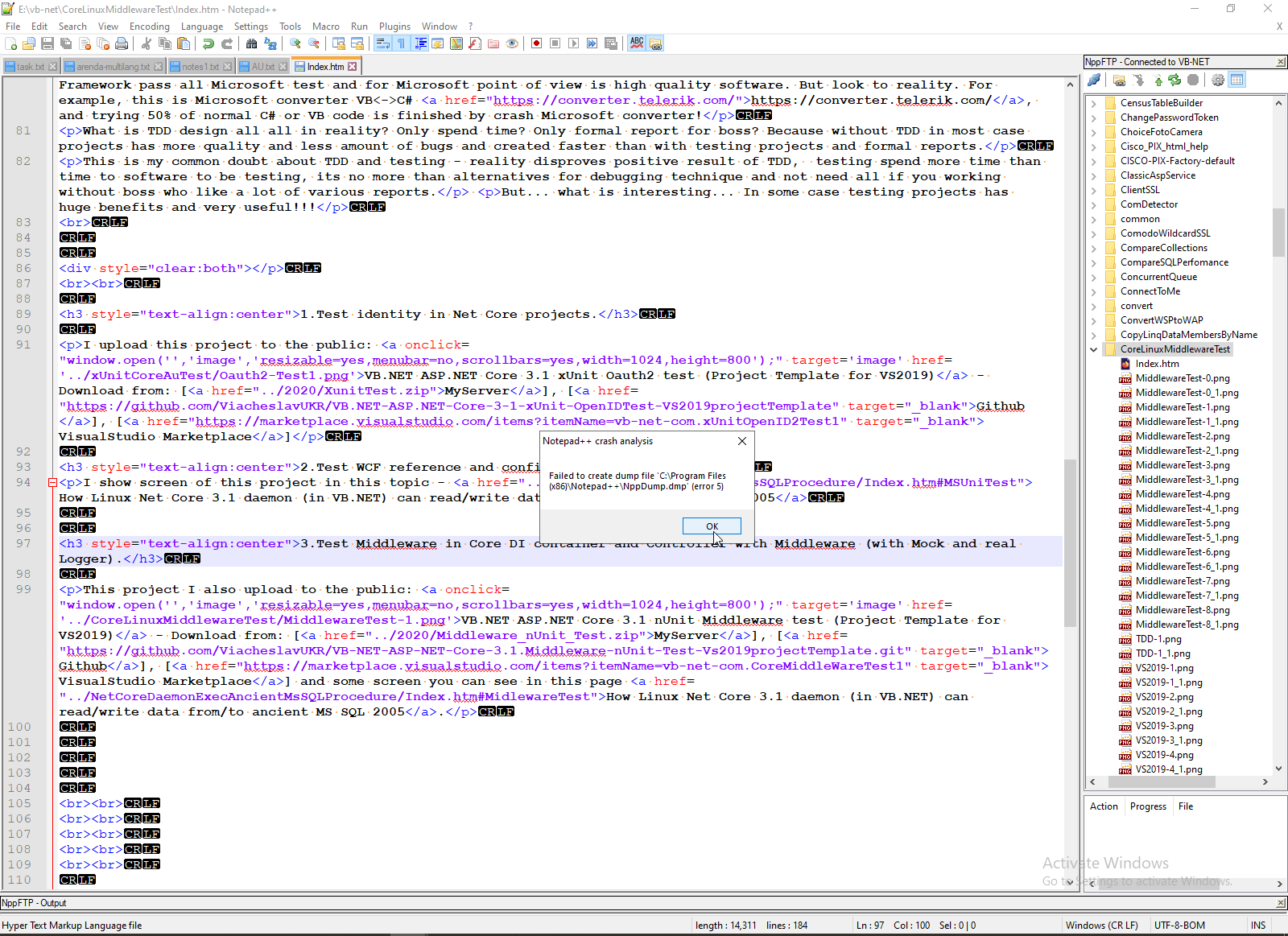Expand the ChoiceFotoCamera folder
1288x936 pixels.
click(1093, 132)
